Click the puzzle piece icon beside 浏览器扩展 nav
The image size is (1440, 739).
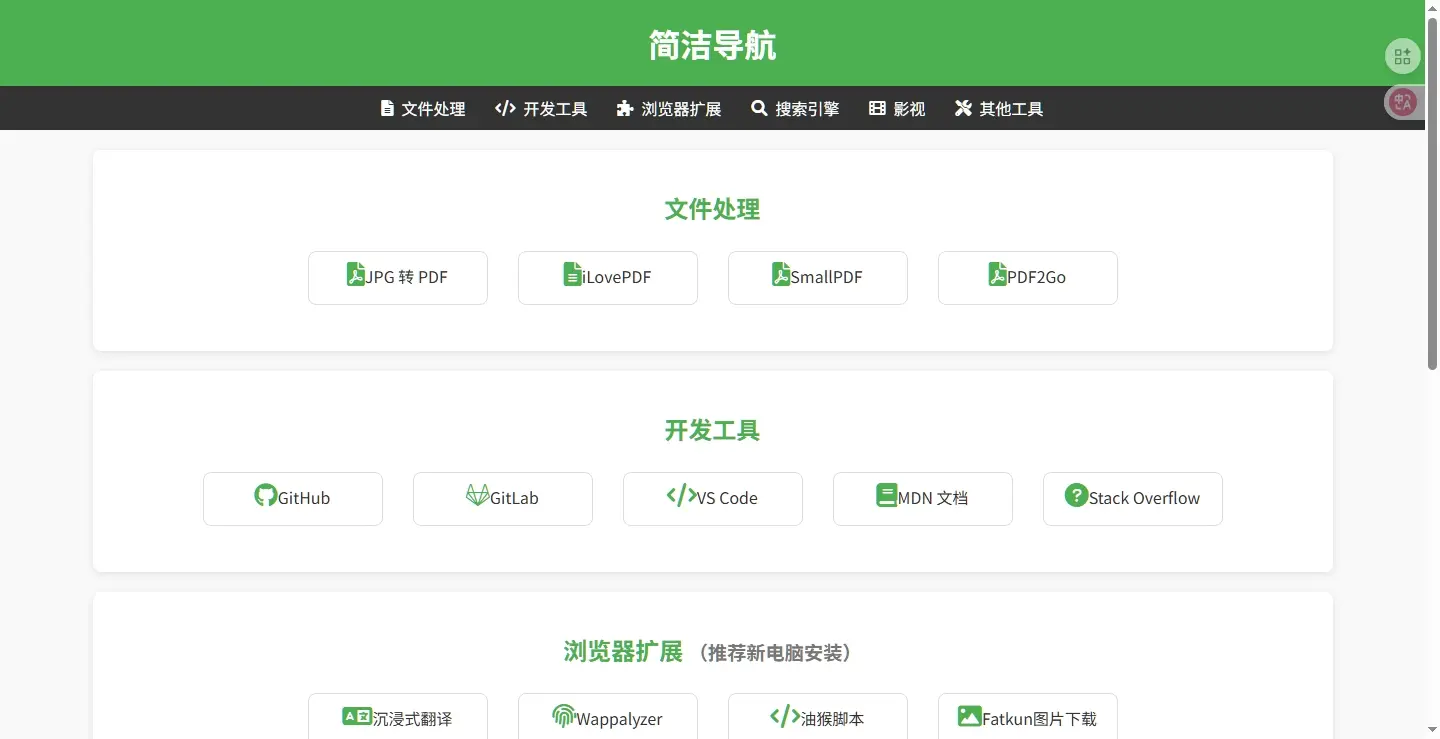pyautogui.click(x=625, y=108)
